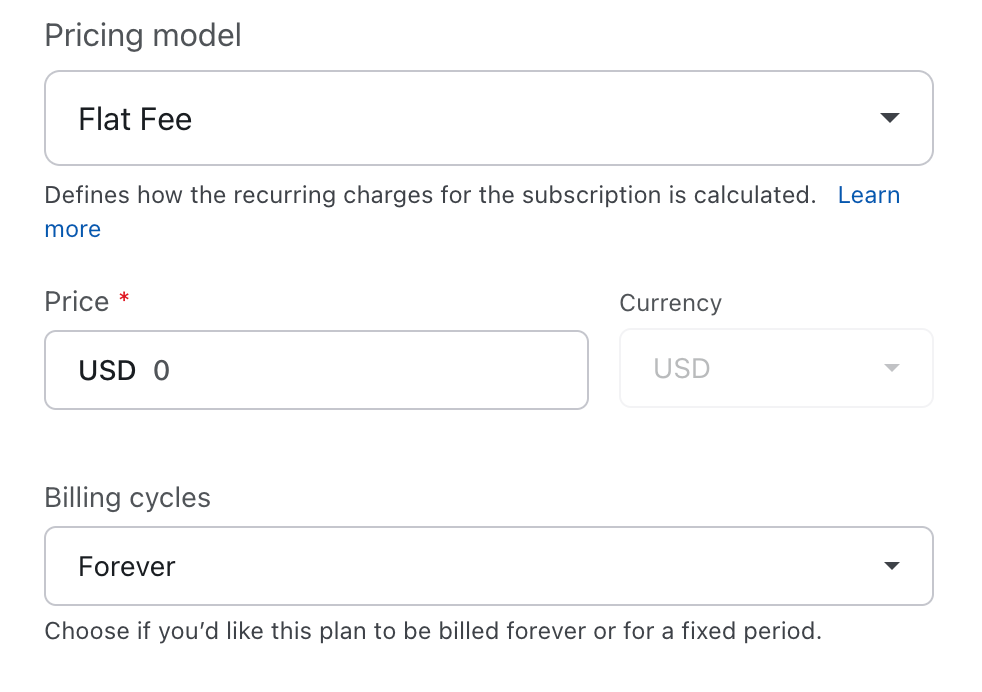Screen dimensions: 982x692
Task: Click the Pricing model dropdown arrow
Action: click(889, 118)
